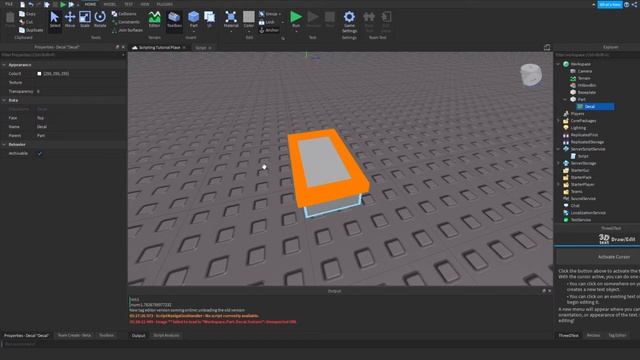Image resolution: width=640 pixels, height=360 pixels.
Task: Switch to the MODEL ribbon tab
Action: pyautogui.click(x=109, y=4)
